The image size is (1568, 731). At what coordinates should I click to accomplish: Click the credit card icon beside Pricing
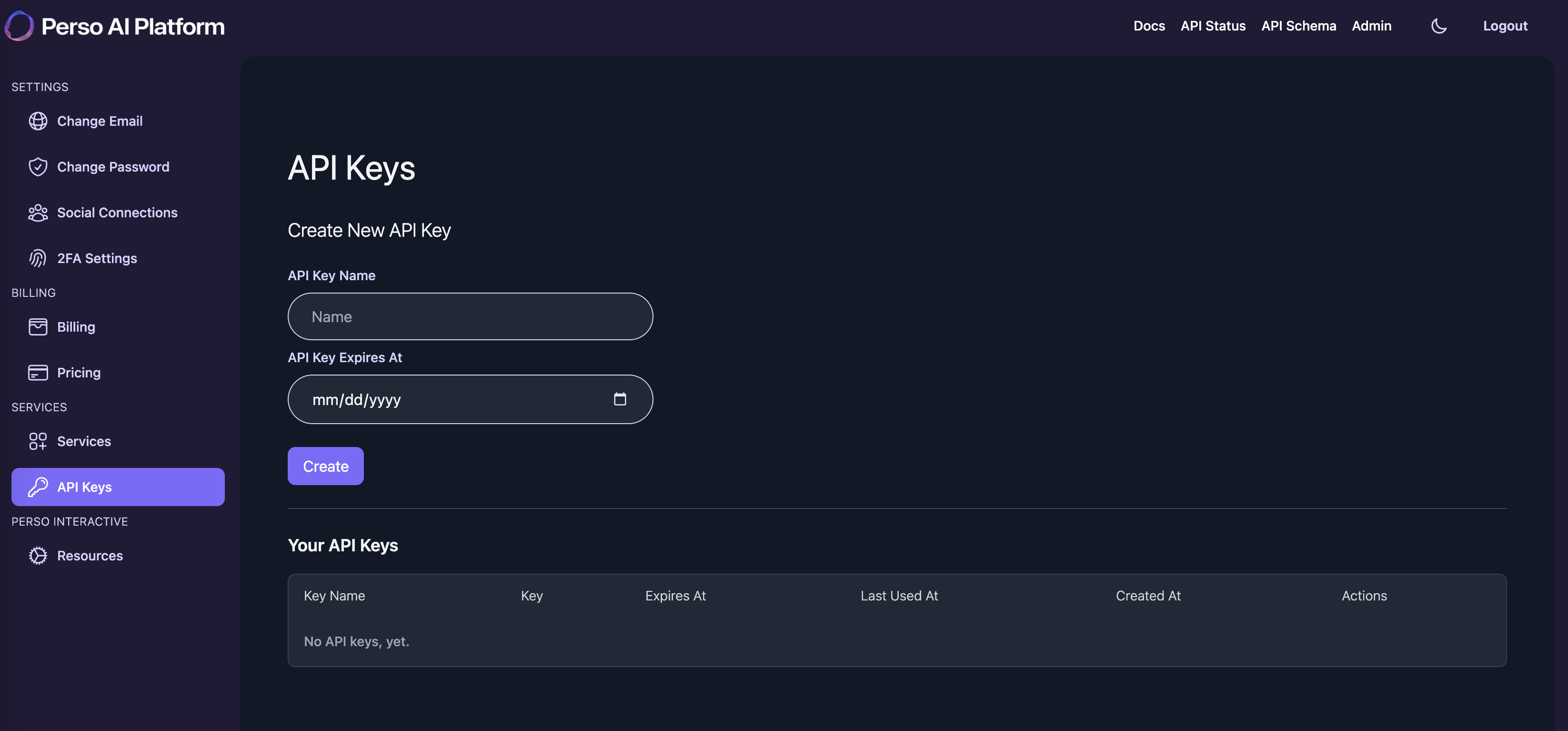[38, 373]
